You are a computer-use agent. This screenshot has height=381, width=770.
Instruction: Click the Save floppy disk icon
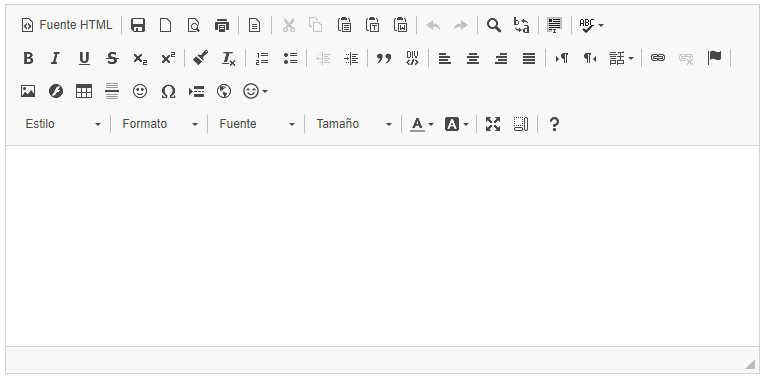138,25
